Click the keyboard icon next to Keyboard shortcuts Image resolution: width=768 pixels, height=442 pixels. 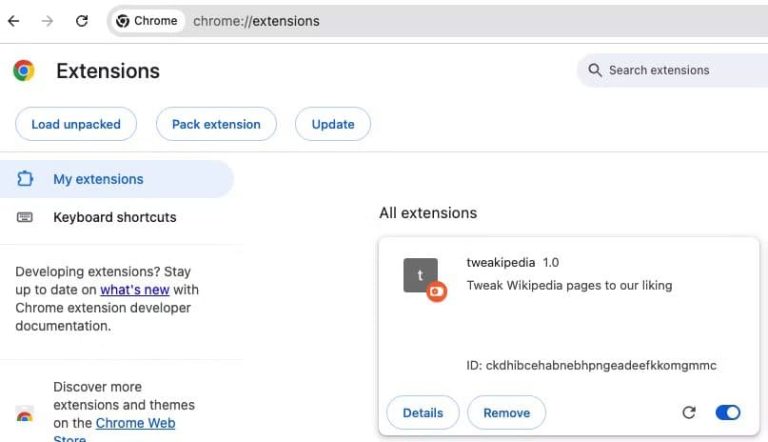(x=24, y=217)
